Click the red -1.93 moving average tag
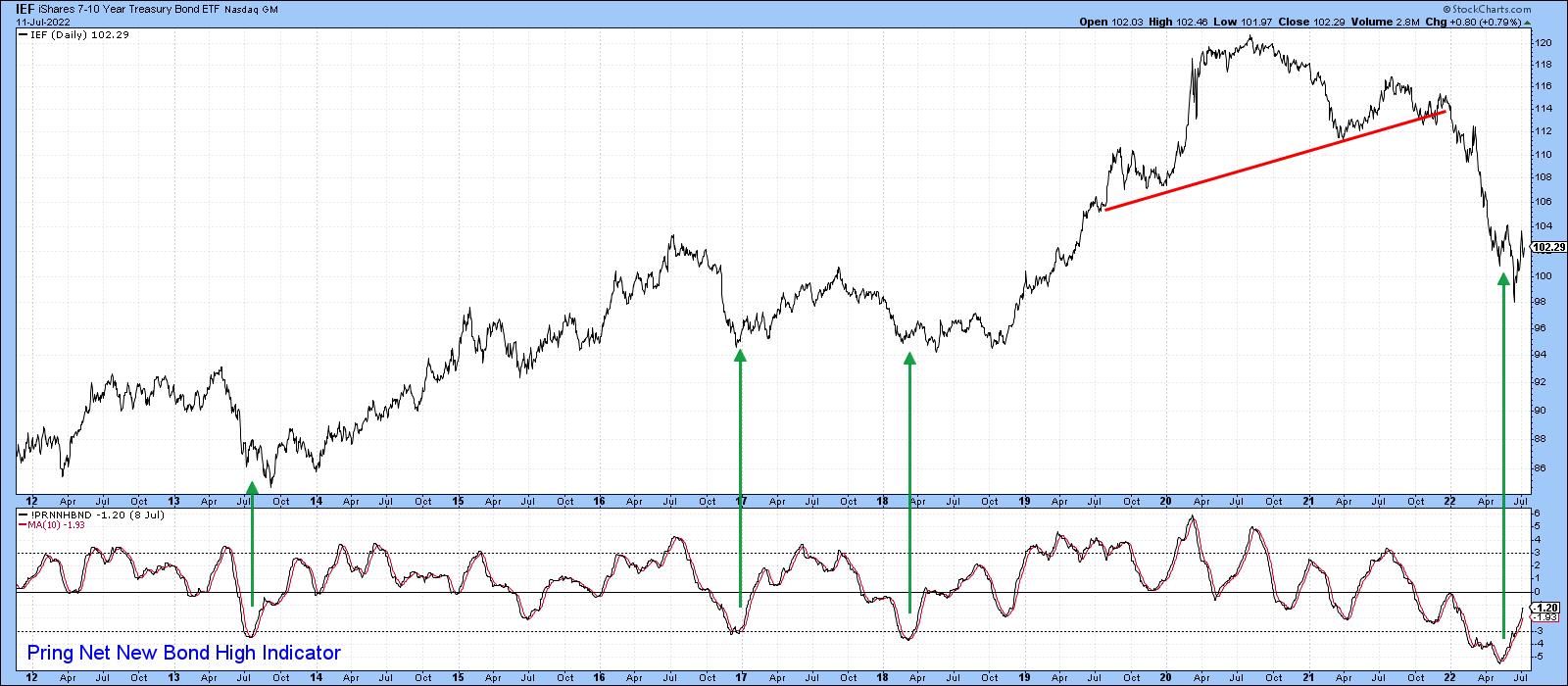The width and height of the screenshot is (1568, 686). coord(1544,617)
